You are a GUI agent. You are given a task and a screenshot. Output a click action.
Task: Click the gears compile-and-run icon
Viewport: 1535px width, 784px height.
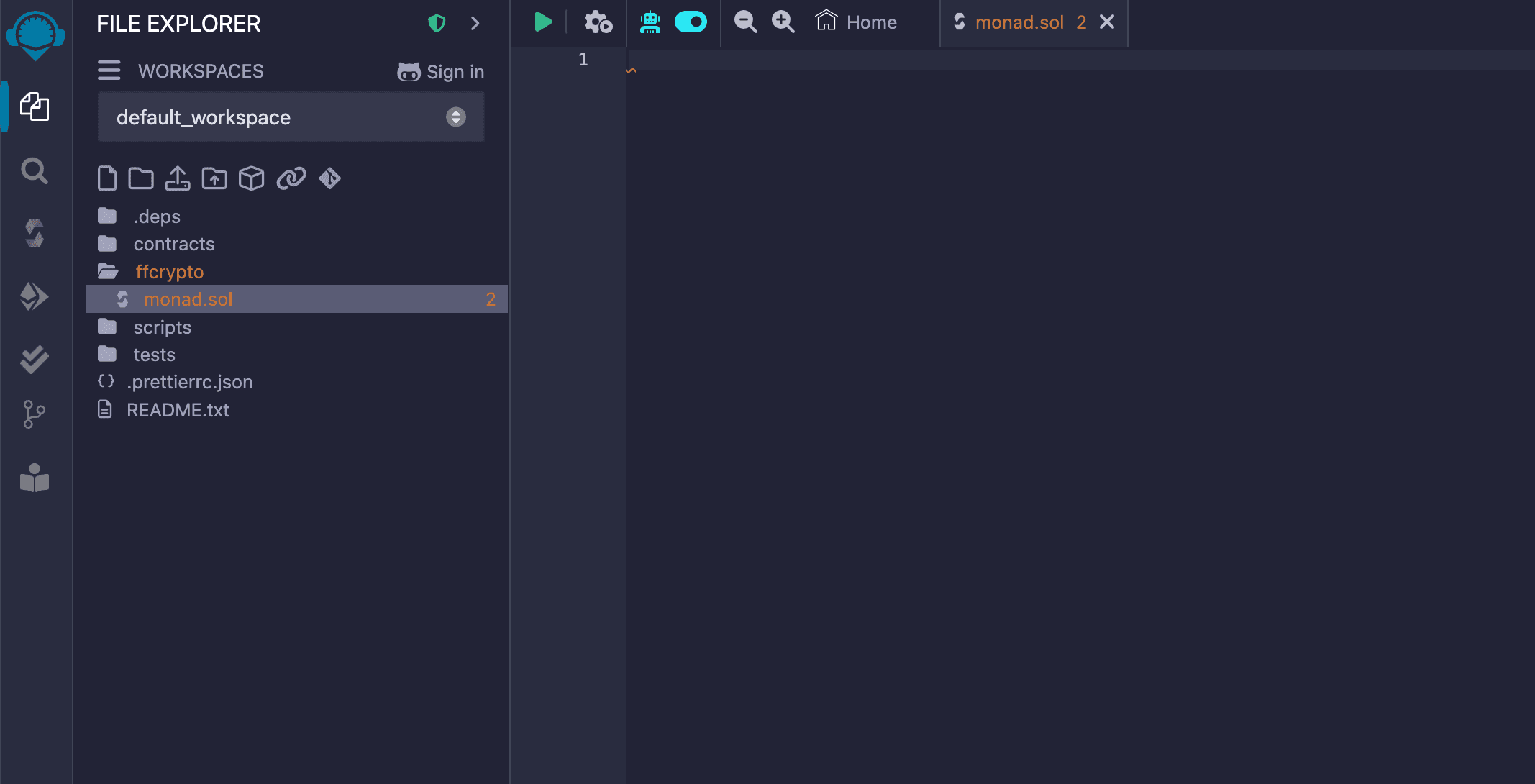[598, 22]
